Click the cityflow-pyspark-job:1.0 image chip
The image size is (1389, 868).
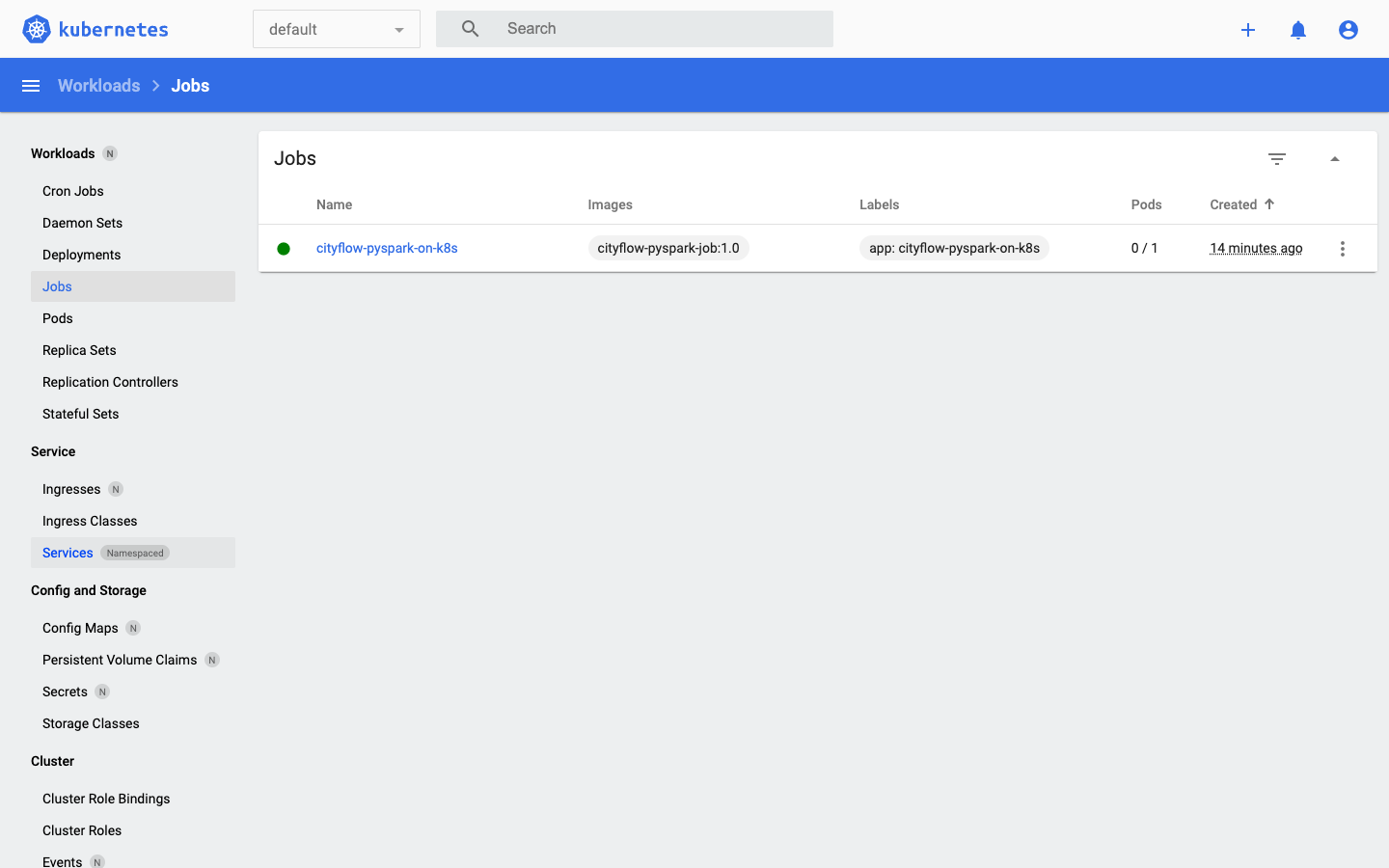point(668,248)
